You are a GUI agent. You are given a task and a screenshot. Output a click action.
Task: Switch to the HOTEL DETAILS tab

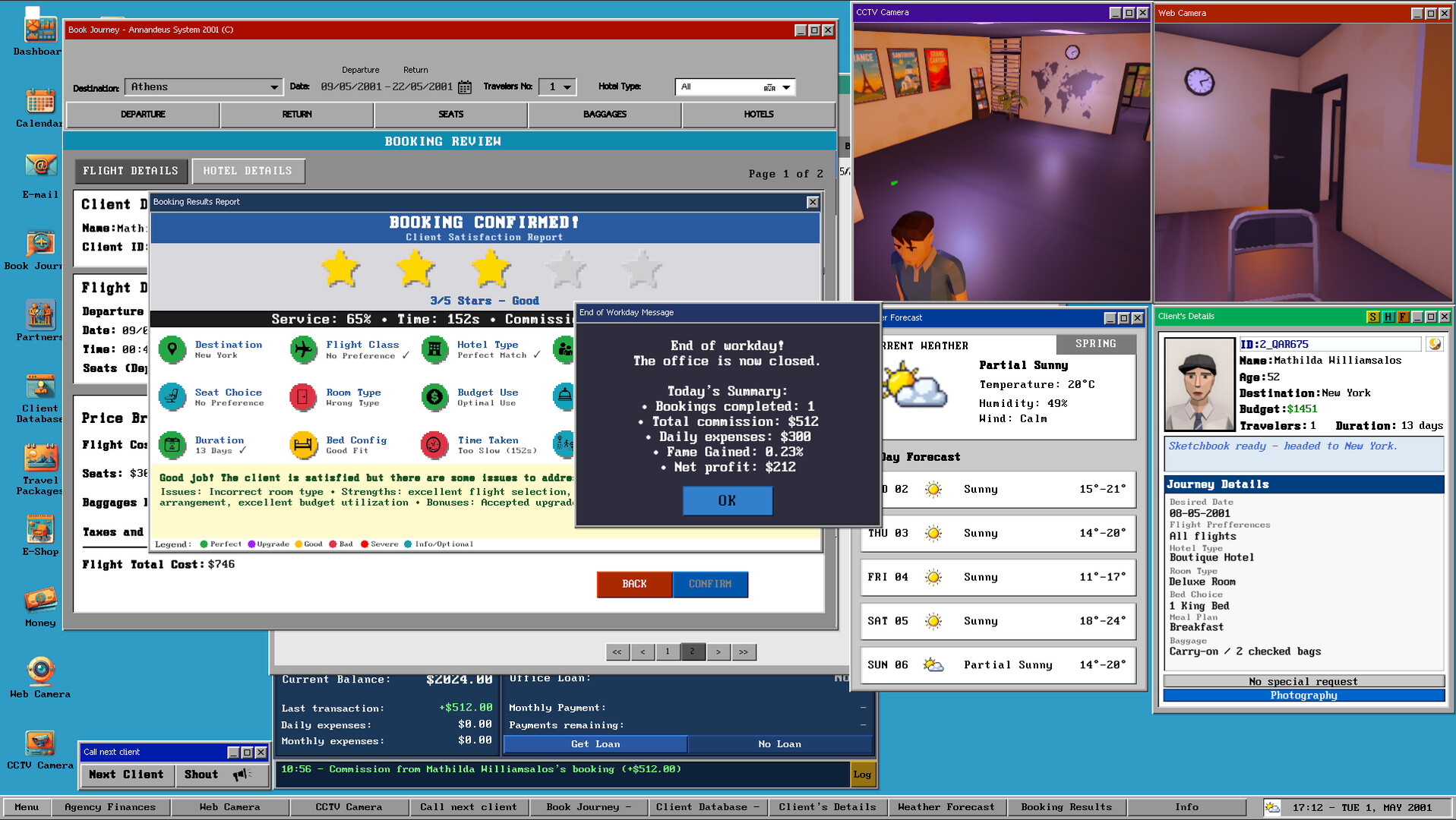coord(248,170)
